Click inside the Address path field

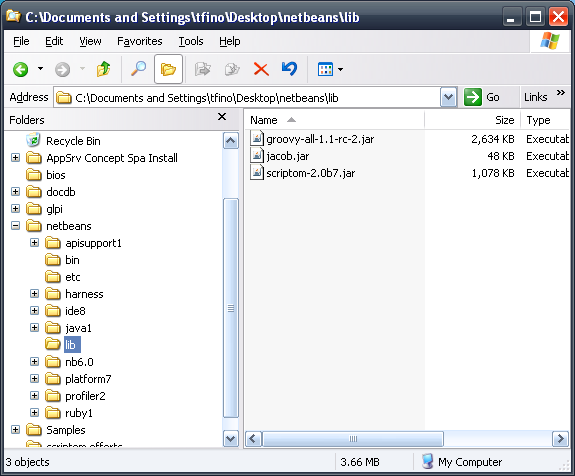pos(246,98)
